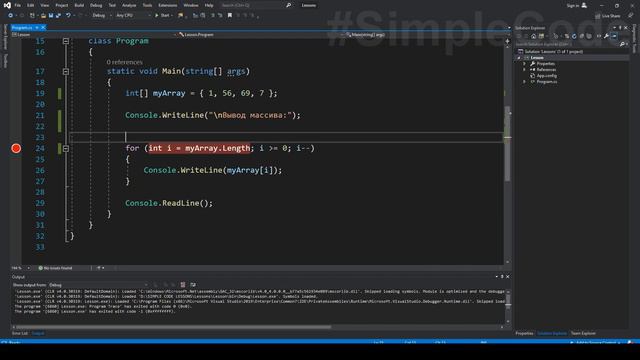
Task: Click the Open File toolbar icon
Action: [x=43, y=16]
